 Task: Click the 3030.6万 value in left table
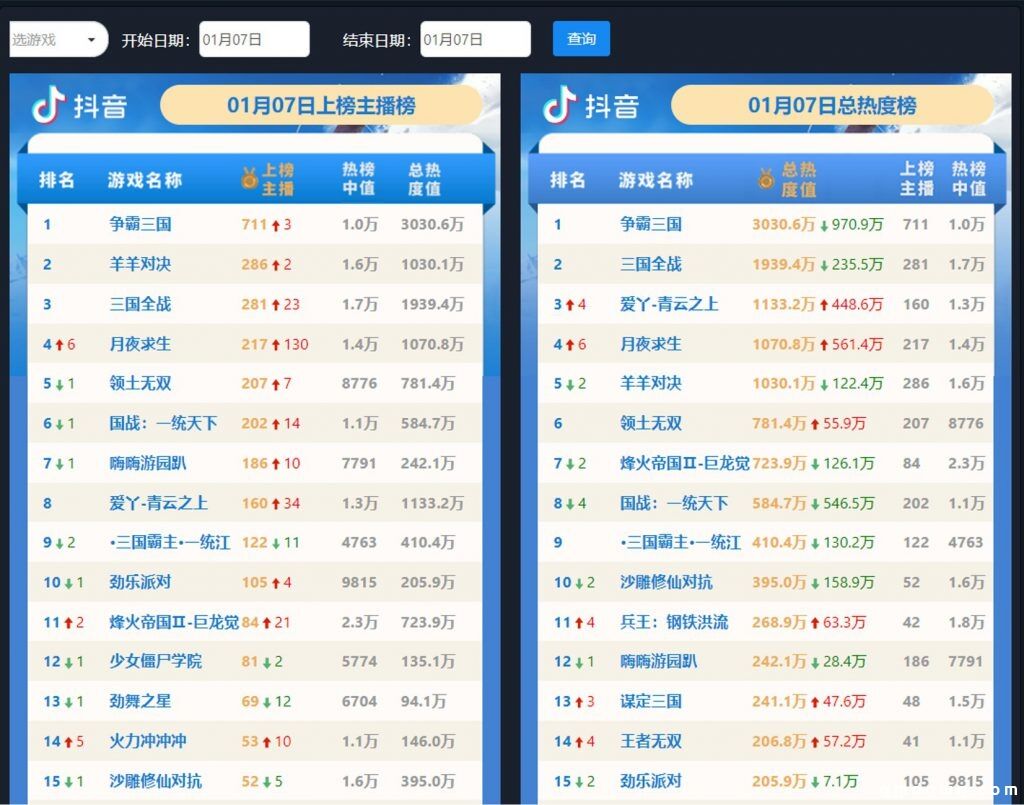[x=432, y=225]
